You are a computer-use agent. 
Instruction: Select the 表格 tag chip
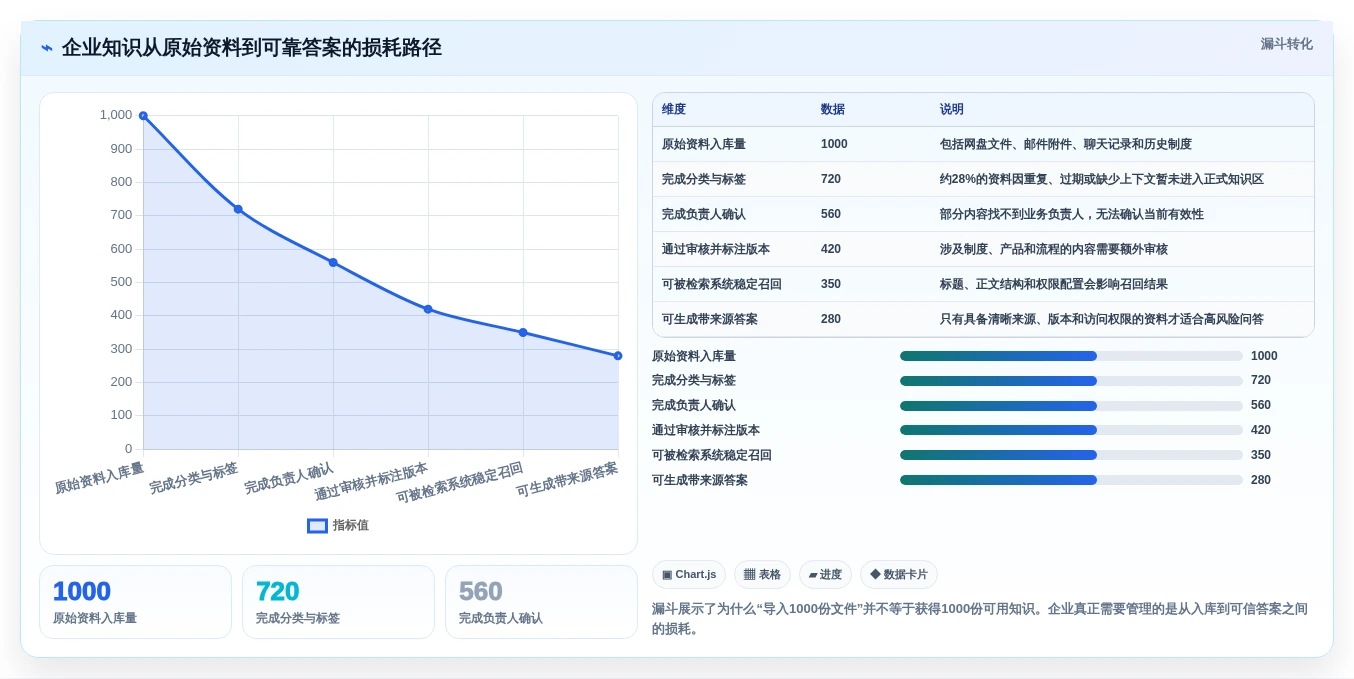[x=762, y=574]
